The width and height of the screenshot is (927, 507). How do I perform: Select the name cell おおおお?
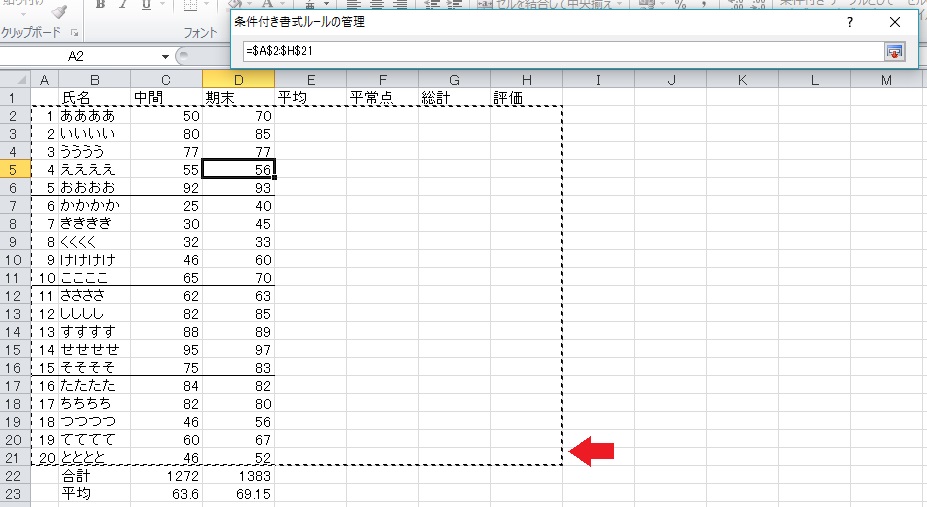(x=95, y=188)
